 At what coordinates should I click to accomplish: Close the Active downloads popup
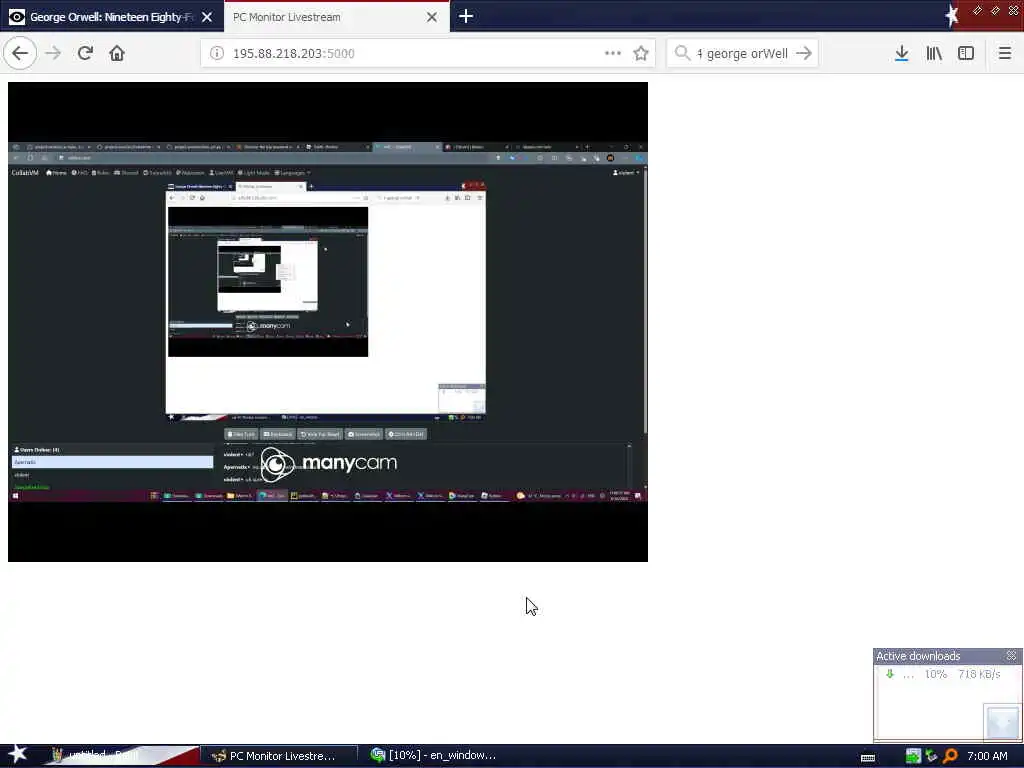pos(1011,655)
